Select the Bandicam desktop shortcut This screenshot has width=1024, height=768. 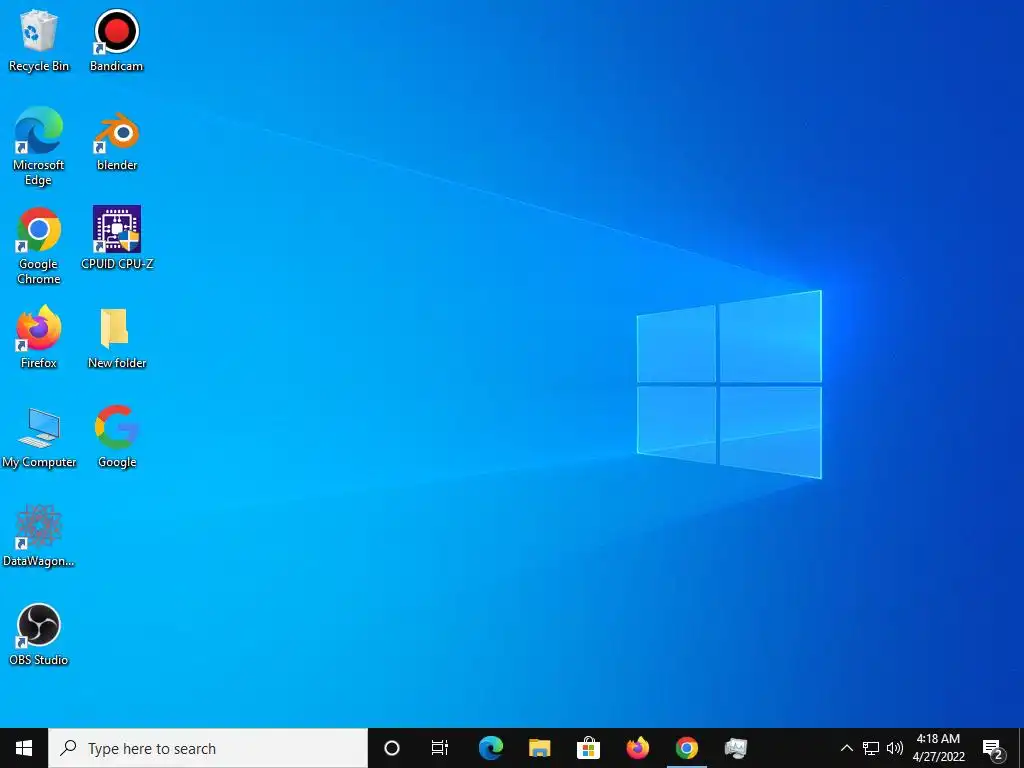[116, 40]
